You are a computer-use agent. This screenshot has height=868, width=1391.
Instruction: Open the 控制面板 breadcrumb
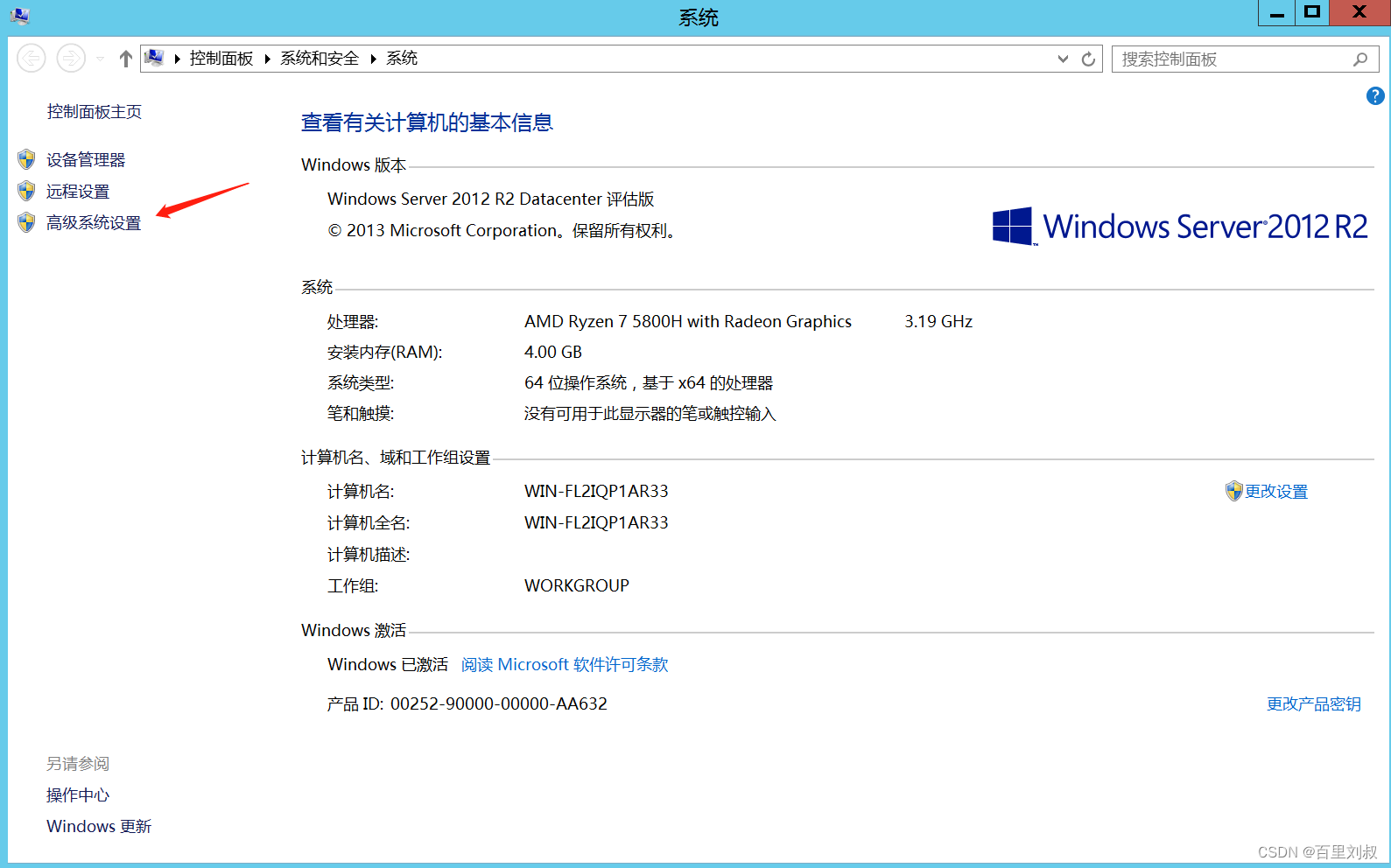[221, 59]
